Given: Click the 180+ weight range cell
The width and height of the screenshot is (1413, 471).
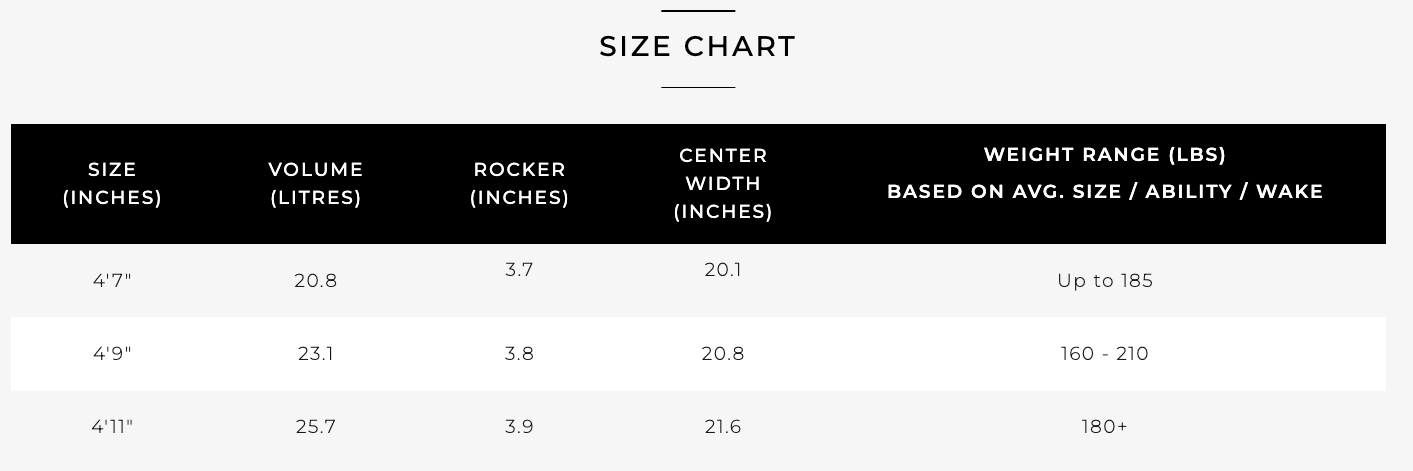Looking at the screenshot, I should 1105,427.
